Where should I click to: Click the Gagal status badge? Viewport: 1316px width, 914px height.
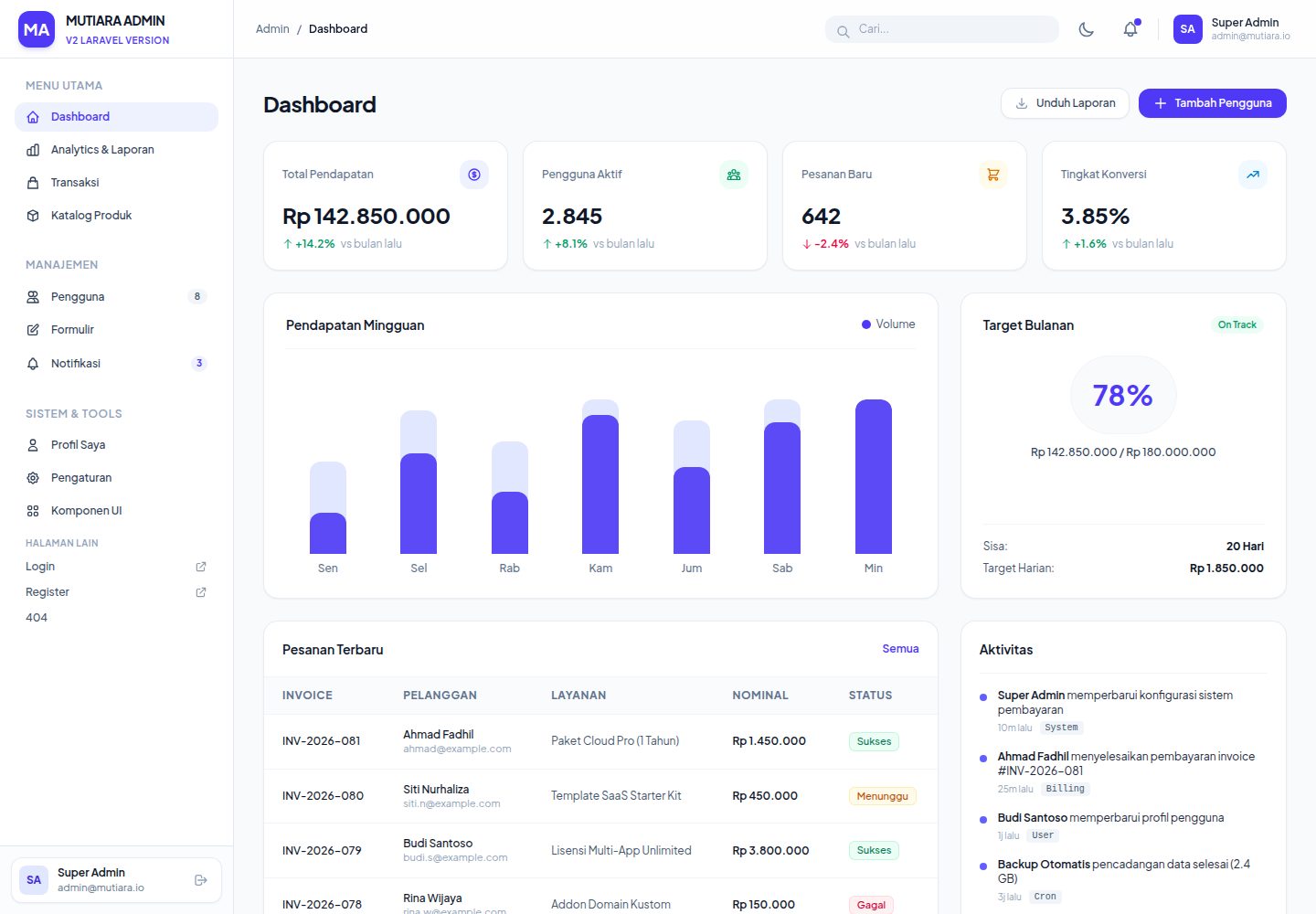[x=871, y=905]
